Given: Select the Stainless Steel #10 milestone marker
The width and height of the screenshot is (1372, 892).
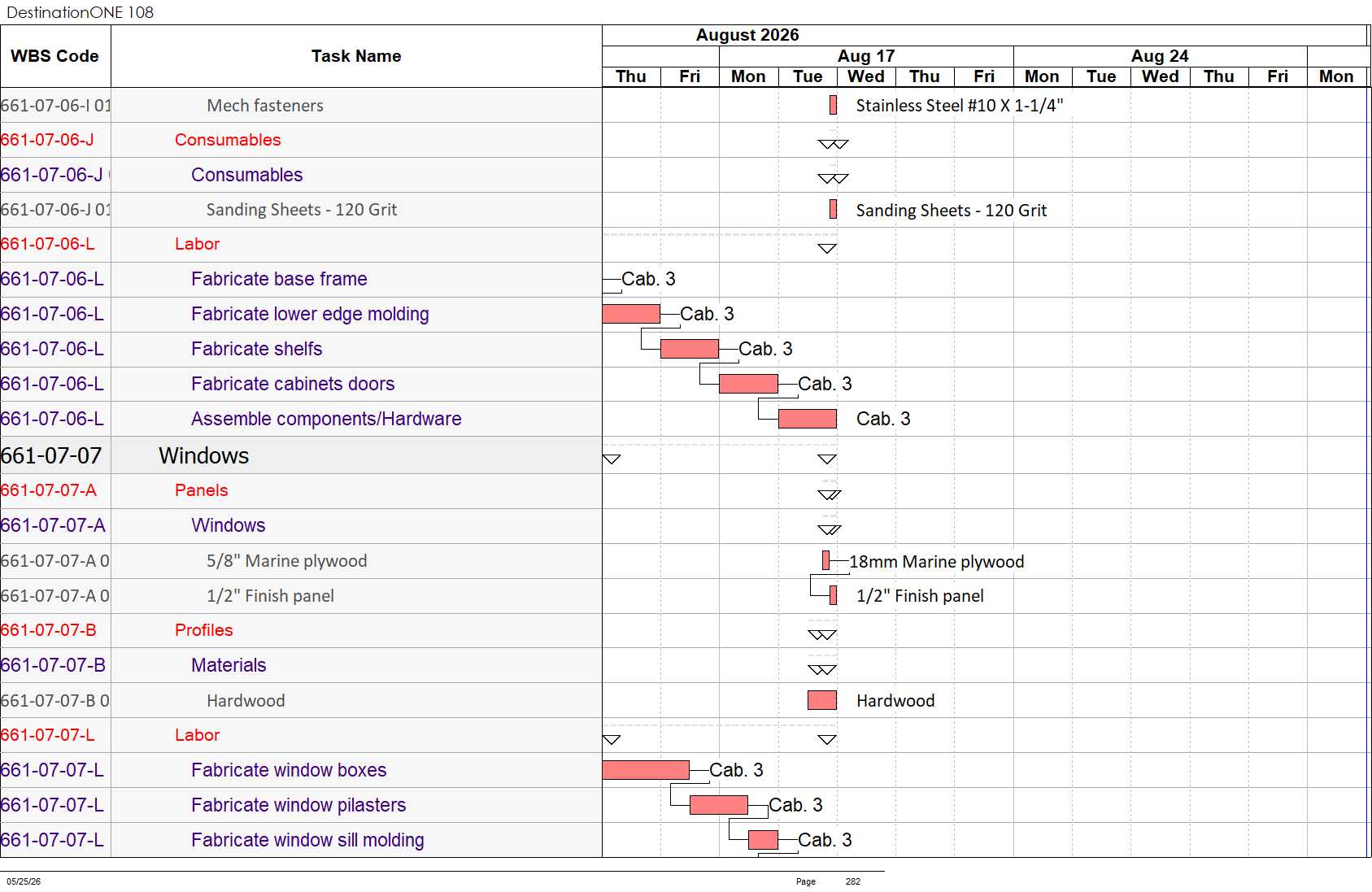Looking at the screenshot, I should tap(833, 105).
